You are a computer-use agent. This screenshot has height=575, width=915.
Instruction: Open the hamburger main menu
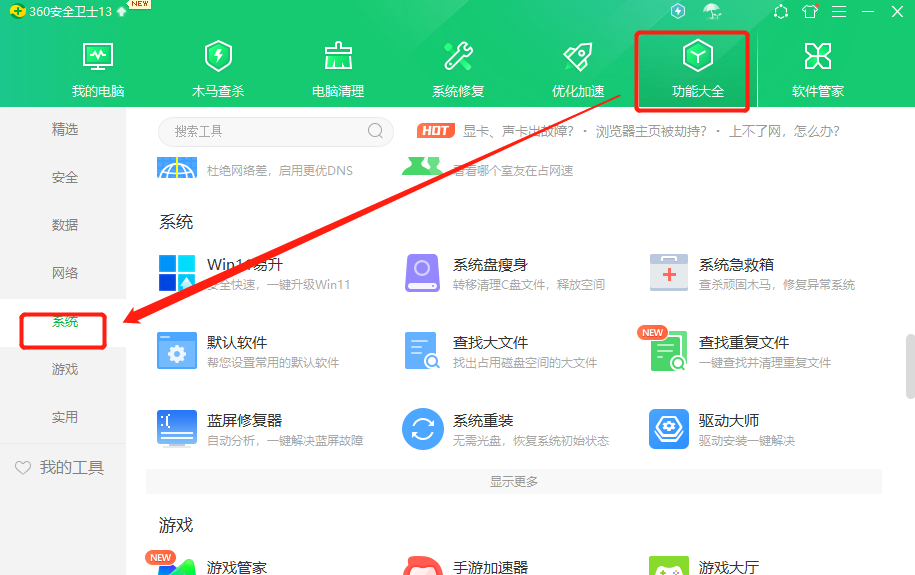(839, 11)
